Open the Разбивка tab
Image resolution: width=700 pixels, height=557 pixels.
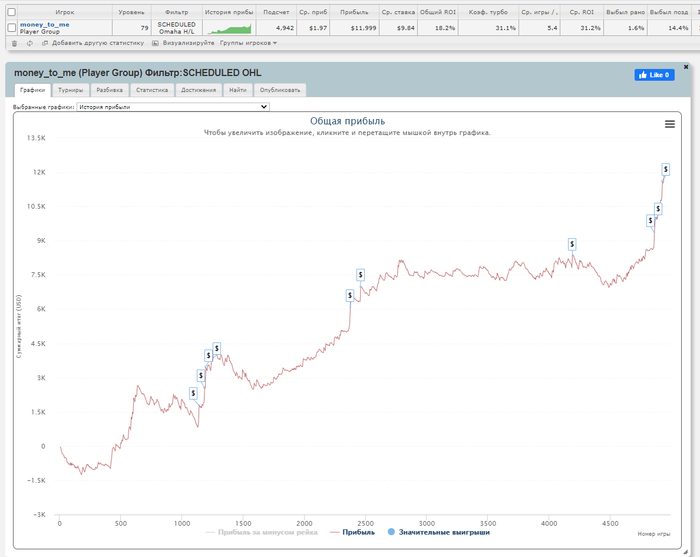tap(109, 90)
